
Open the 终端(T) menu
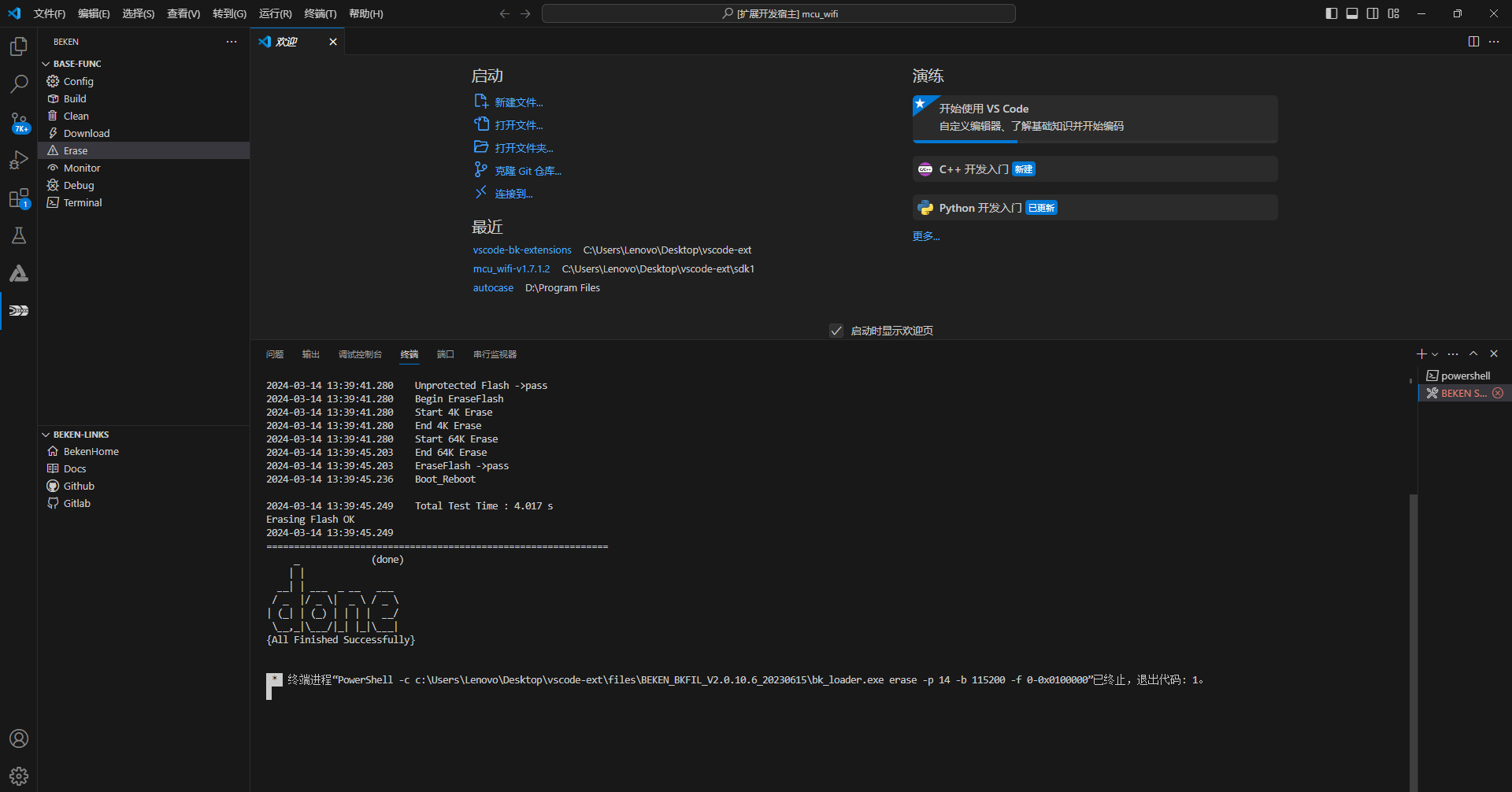point(320,13)
